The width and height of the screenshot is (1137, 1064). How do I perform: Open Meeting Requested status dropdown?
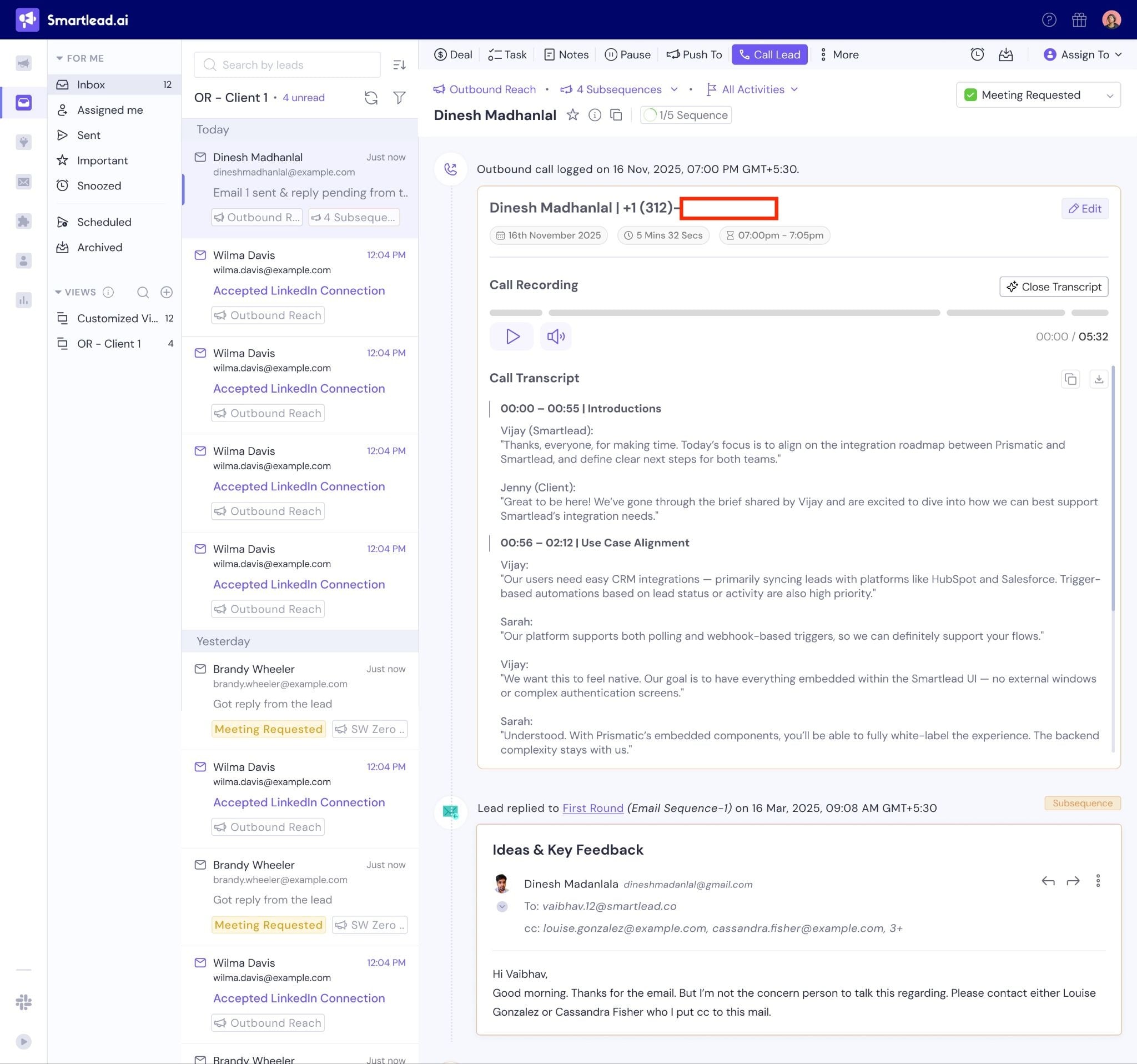pyautogui.click(x=1038, y=95)
